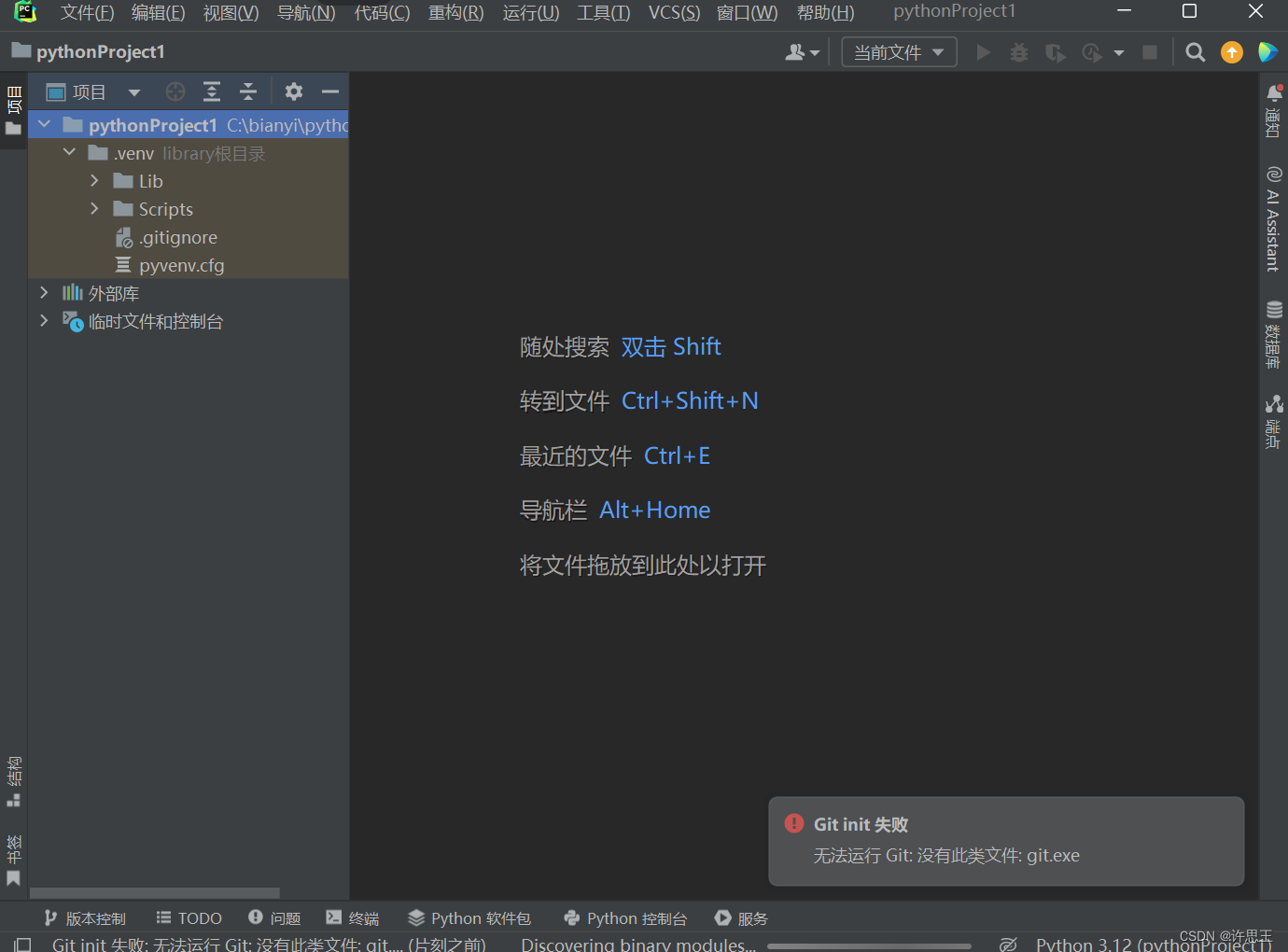1288x952 pixels.
Task: Collapse the .venv folder
Action: (69, 151)
